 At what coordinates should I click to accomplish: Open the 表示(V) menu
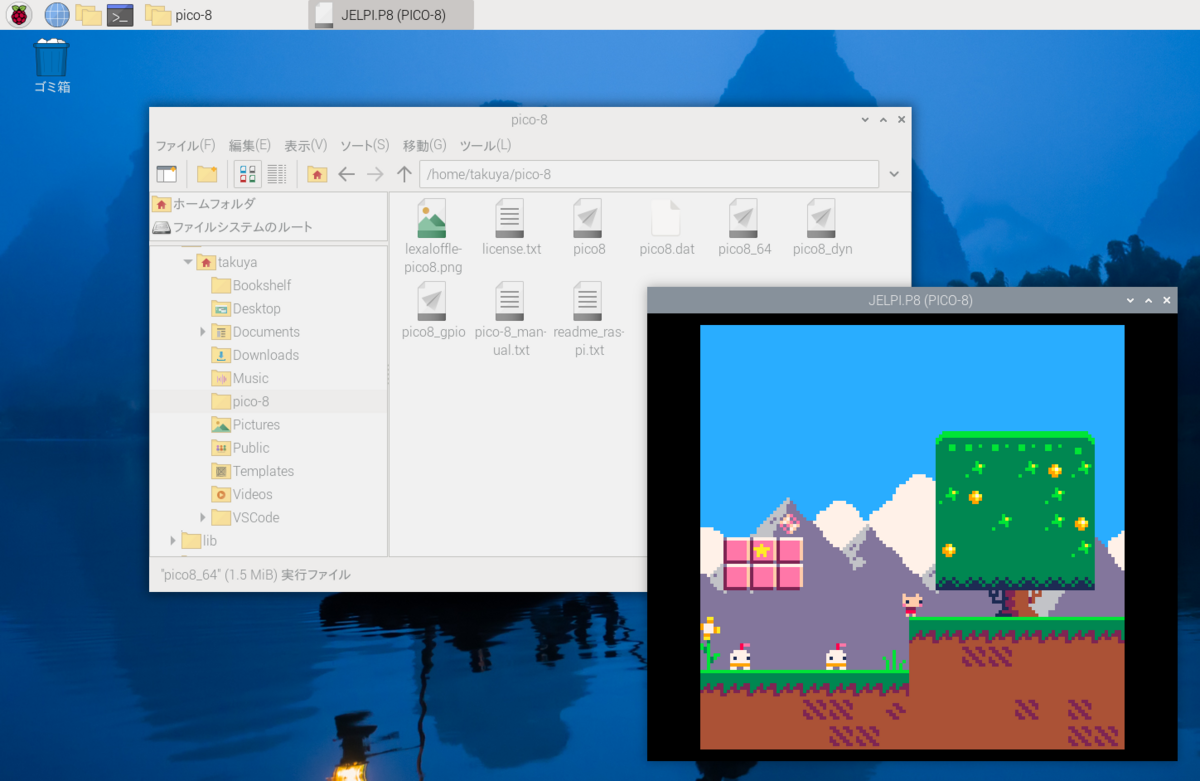coord(305,146)
